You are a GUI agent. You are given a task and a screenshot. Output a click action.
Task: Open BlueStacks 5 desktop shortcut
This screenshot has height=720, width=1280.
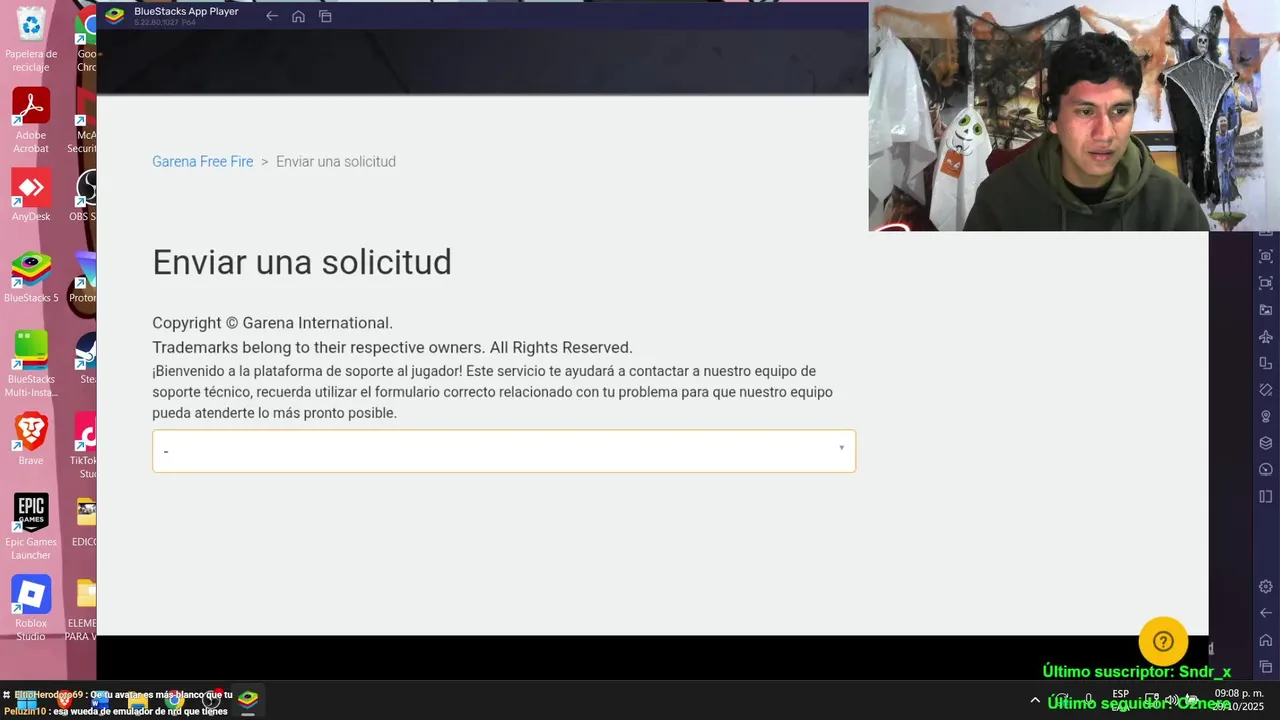(31, 277)
